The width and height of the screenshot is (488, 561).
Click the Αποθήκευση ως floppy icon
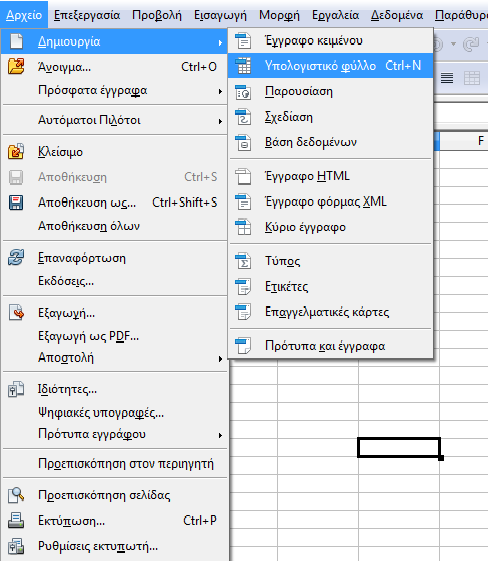(16, 203)
